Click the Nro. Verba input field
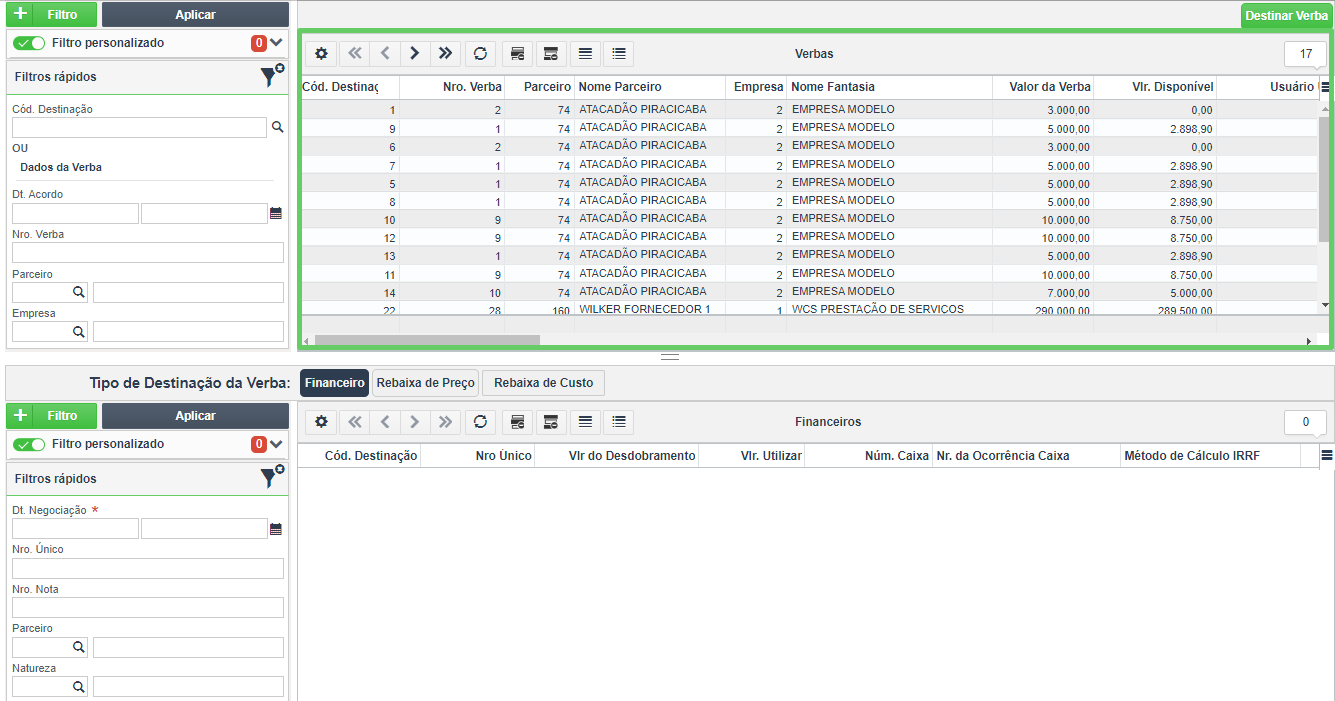The width and height of the screenshot is (1335, 701). [148, 253]
